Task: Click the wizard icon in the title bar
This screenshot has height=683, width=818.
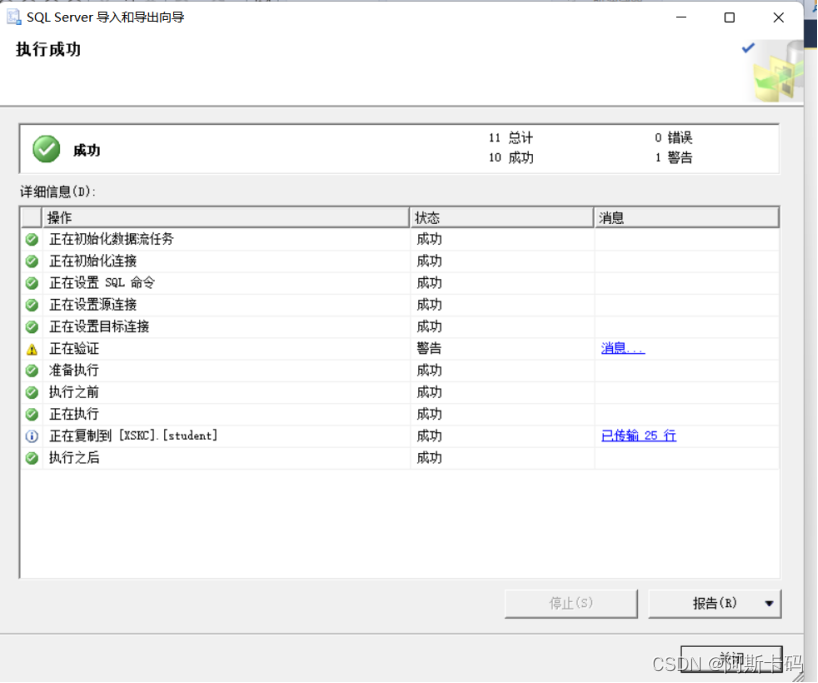Action: 14,17
